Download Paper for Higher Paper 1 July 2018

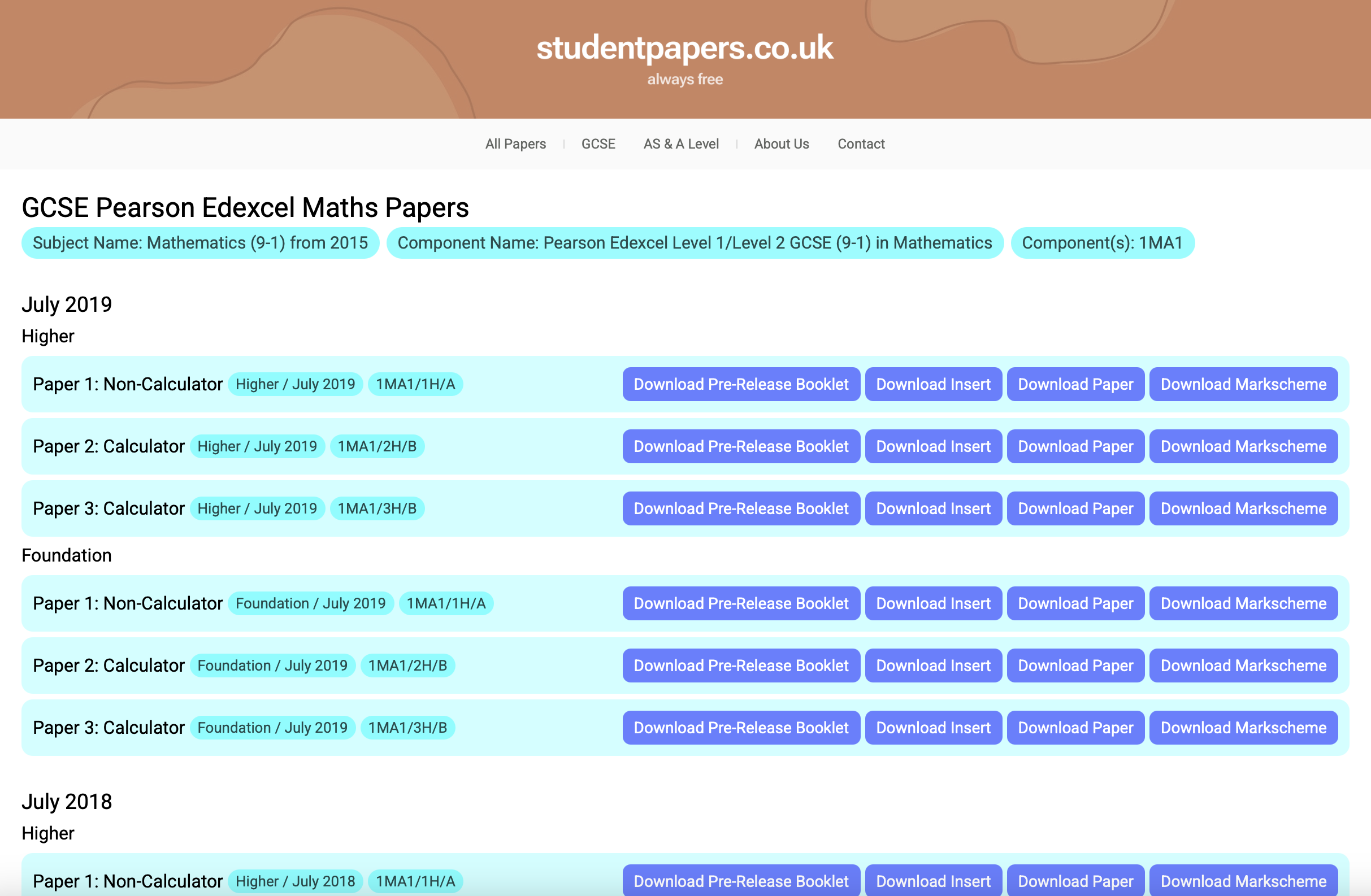pos(1075,881)
